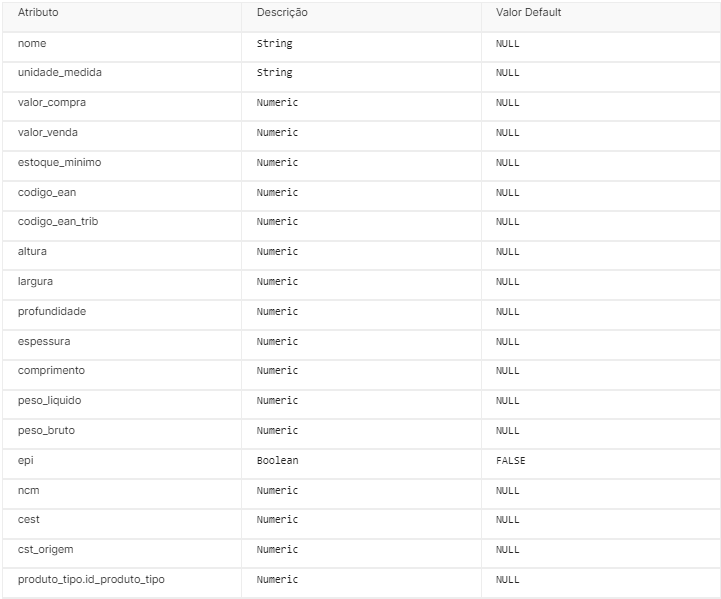Click the valor_compra row name

[x=52, y=103]
